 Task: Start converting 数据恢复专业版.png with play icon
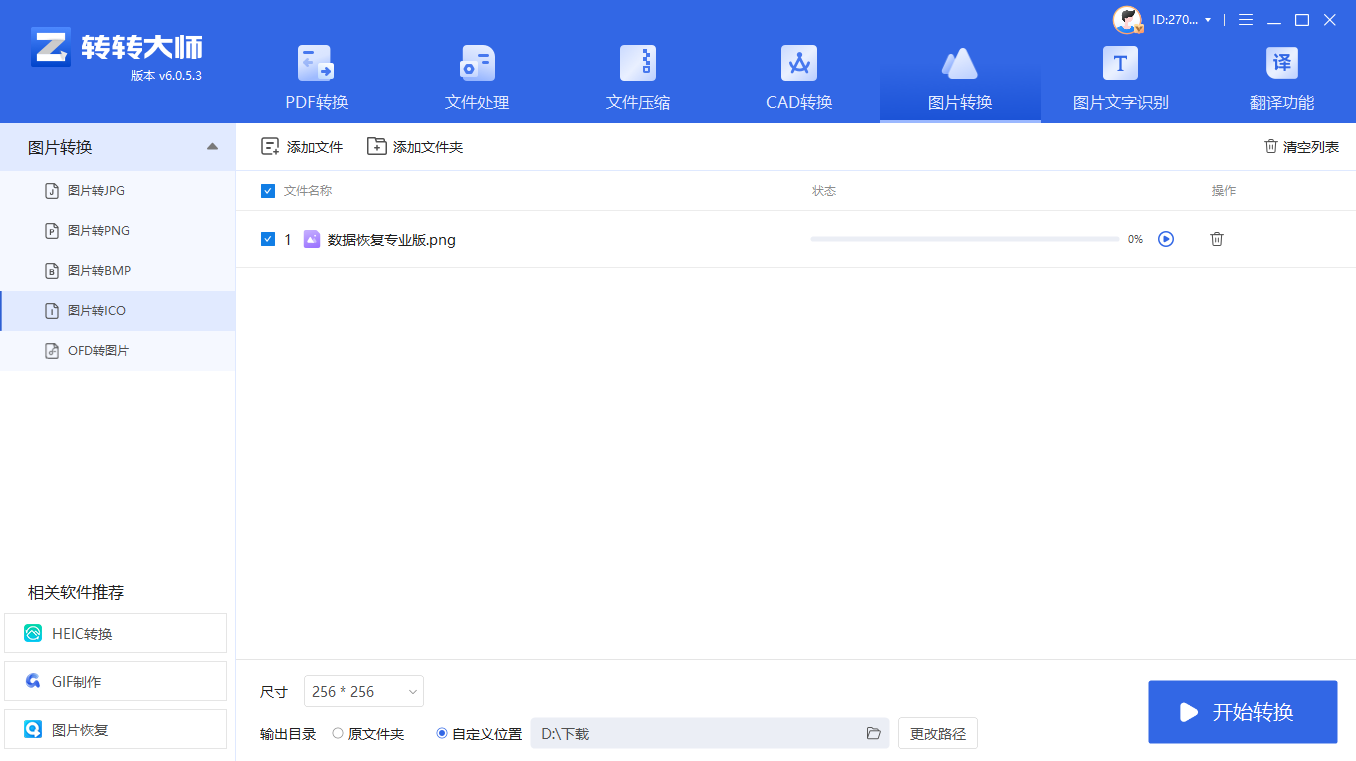point(1166,239)
